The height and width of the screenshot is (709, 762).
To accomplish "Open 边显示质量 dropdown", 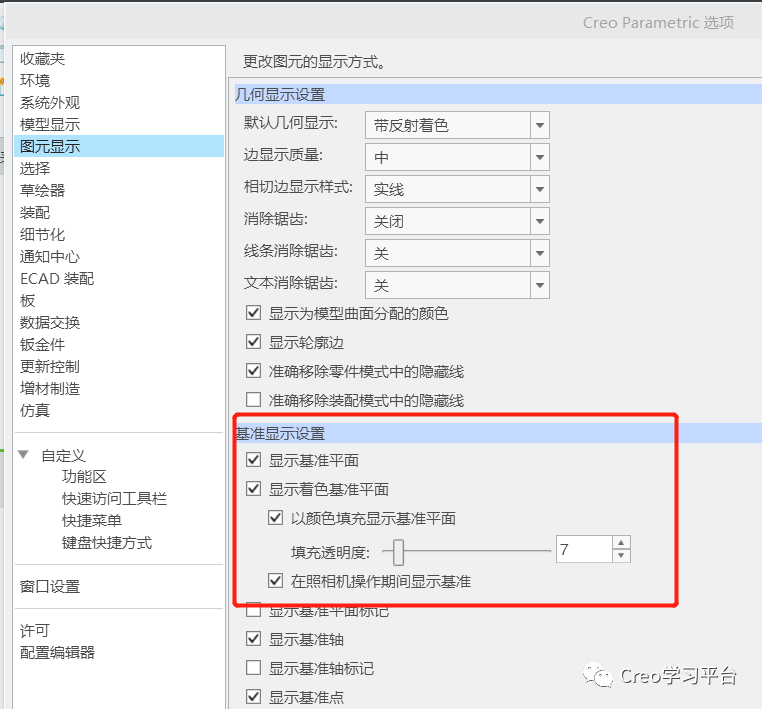I will (x=540, y=157).
